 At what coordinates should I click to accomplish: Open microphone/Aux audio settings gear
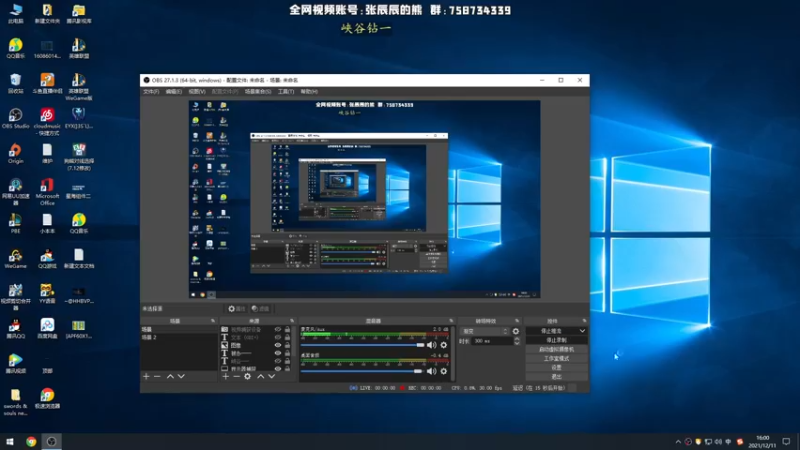(x=444, y=345)
